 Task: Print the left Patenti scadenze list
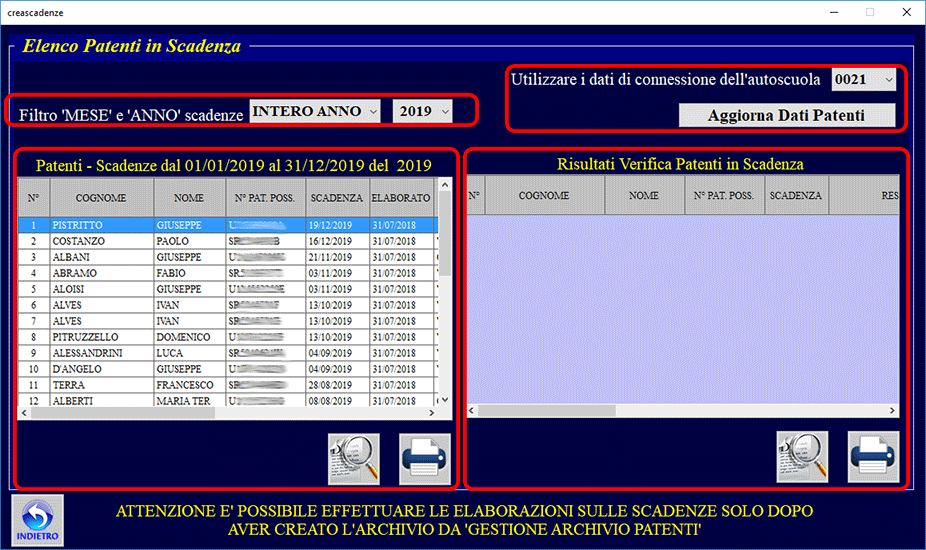(x=425, y=459)
